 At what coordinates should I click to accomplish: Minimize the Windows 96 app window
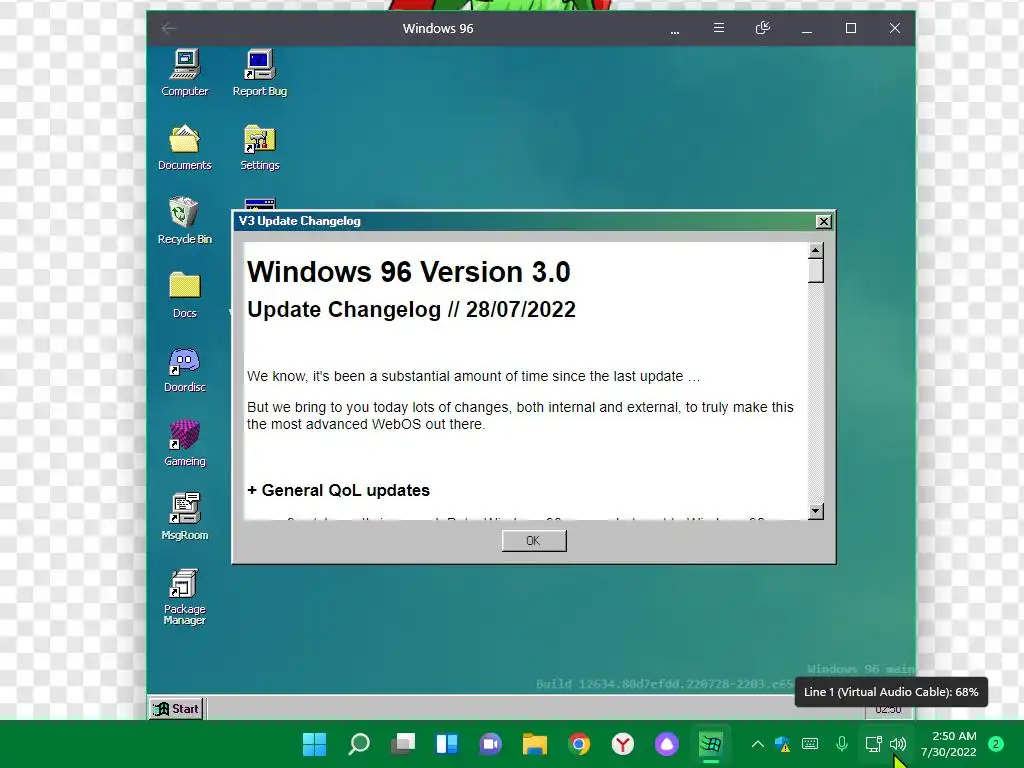tap(807, 29)
